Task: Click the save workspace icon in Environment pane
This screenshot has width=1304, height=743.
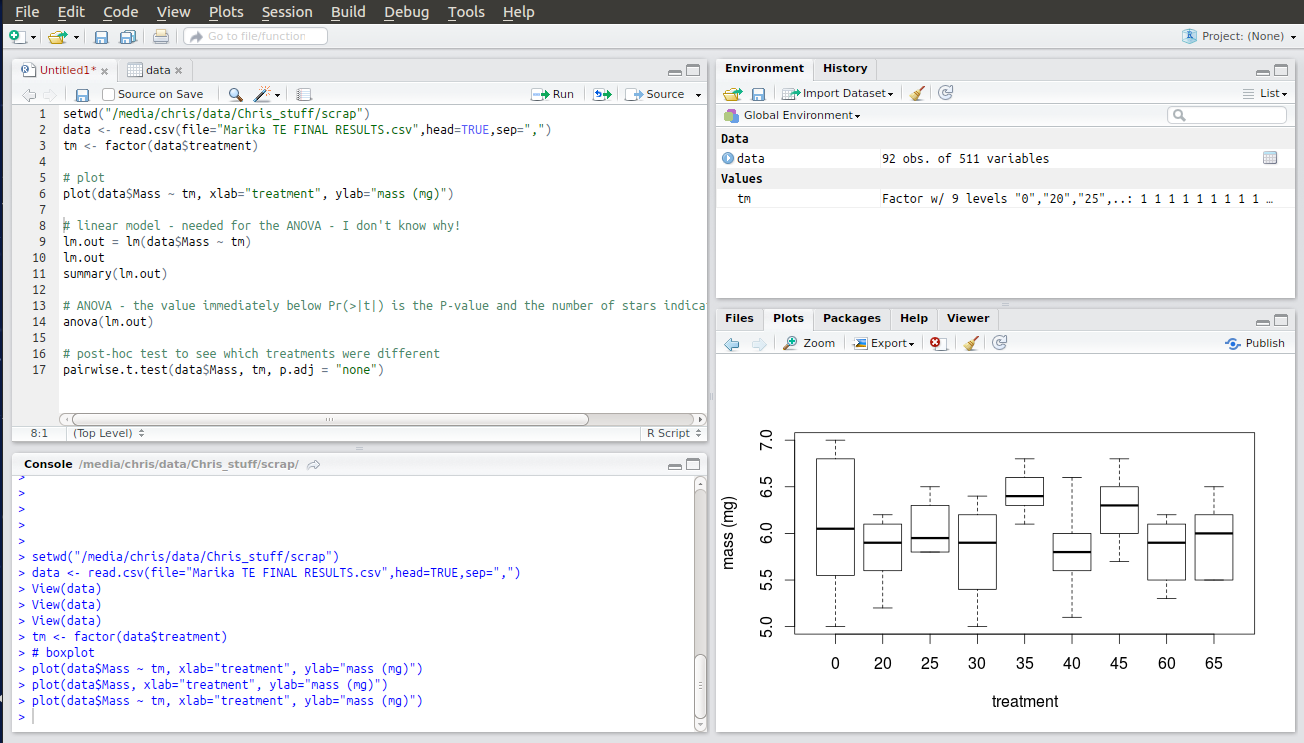Action: (758, 93)
